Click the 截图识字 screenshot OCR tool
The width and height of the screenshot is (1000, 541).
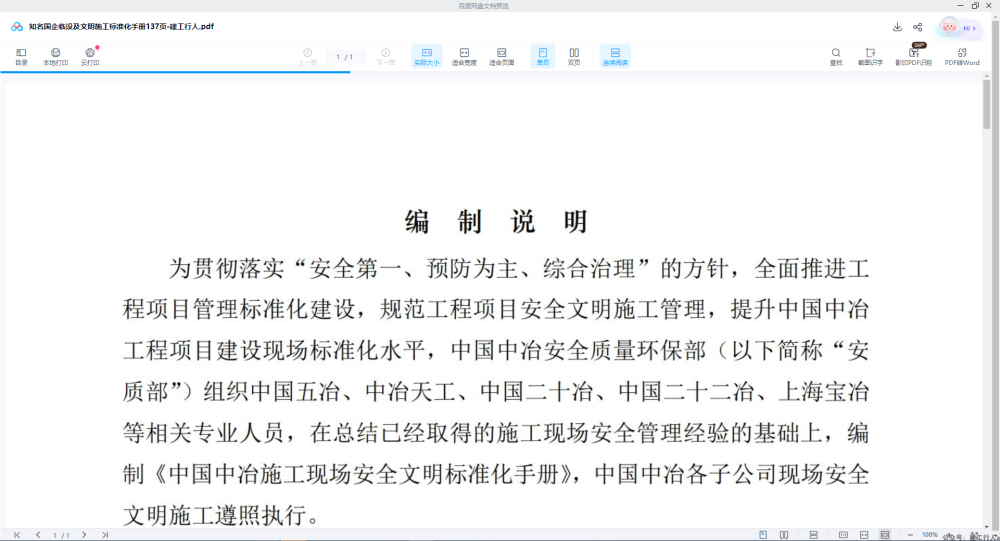point(870,56)
